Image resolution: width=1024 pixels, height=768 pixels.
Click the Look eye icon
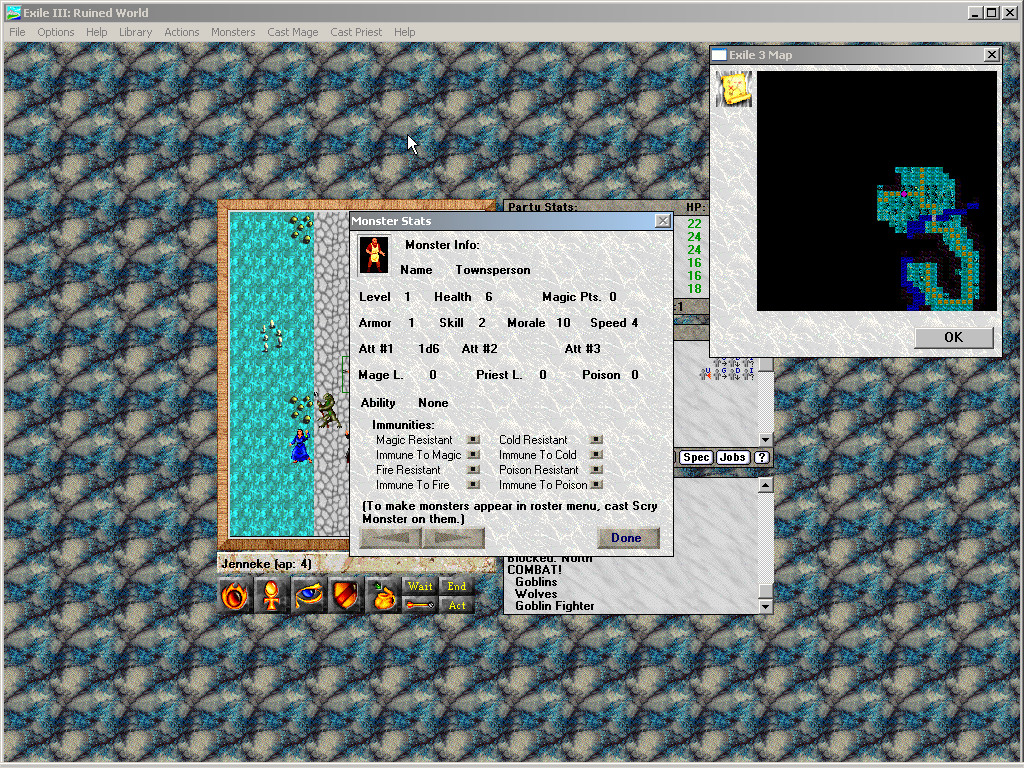[308, 595]
